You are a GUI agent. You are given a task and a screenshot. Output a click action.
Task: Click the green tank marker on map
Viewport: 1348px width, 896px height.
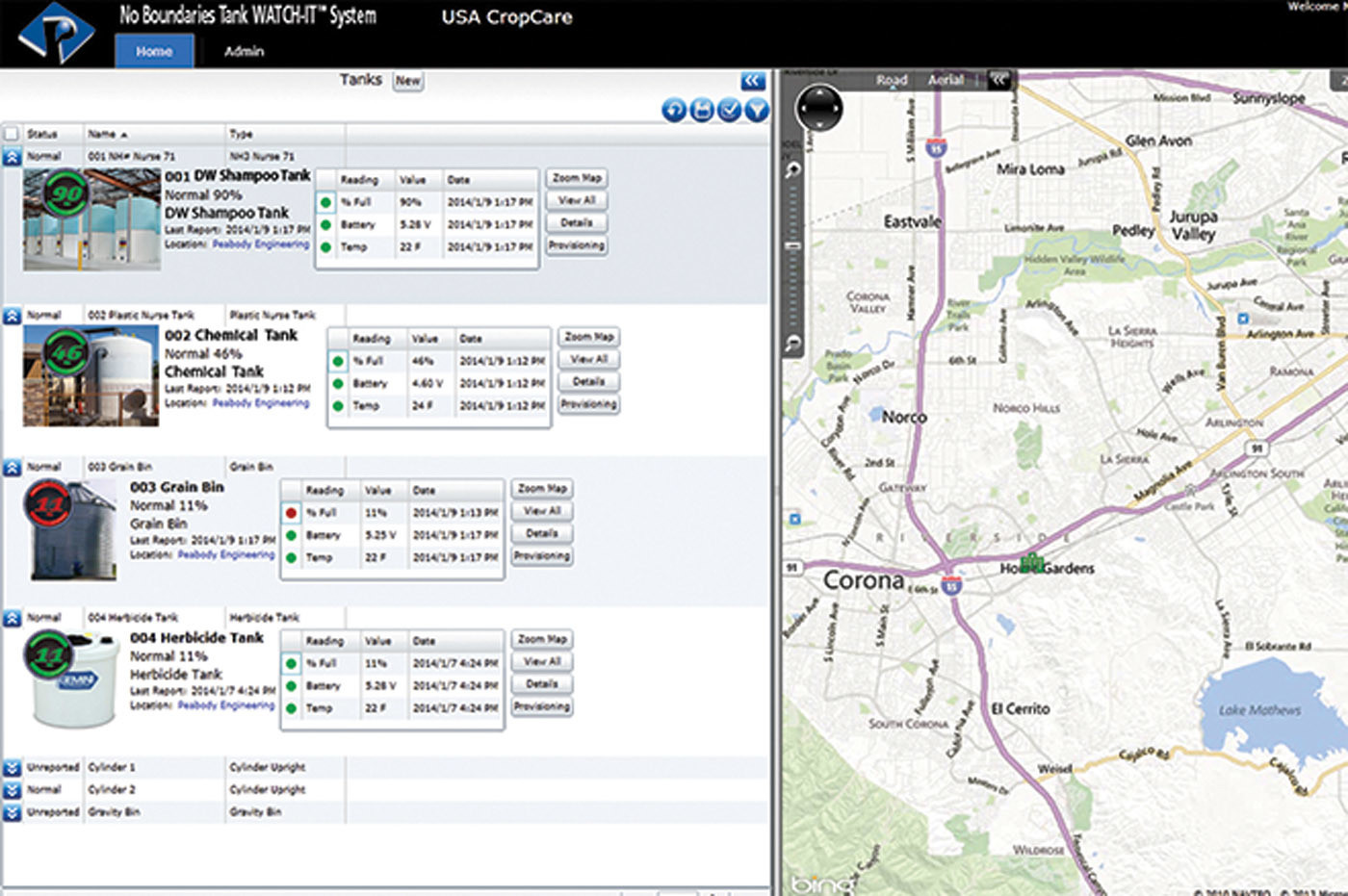1031,562
